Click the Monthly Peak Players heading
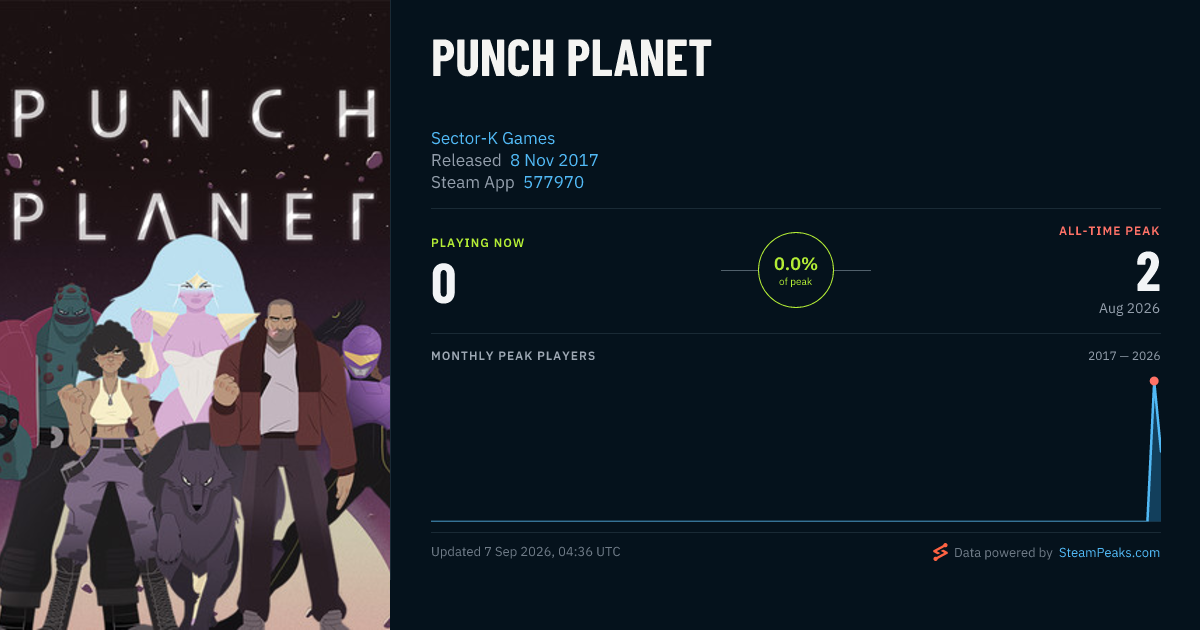The width and height of the screenshot is (1200, 630). pos(513,356)
